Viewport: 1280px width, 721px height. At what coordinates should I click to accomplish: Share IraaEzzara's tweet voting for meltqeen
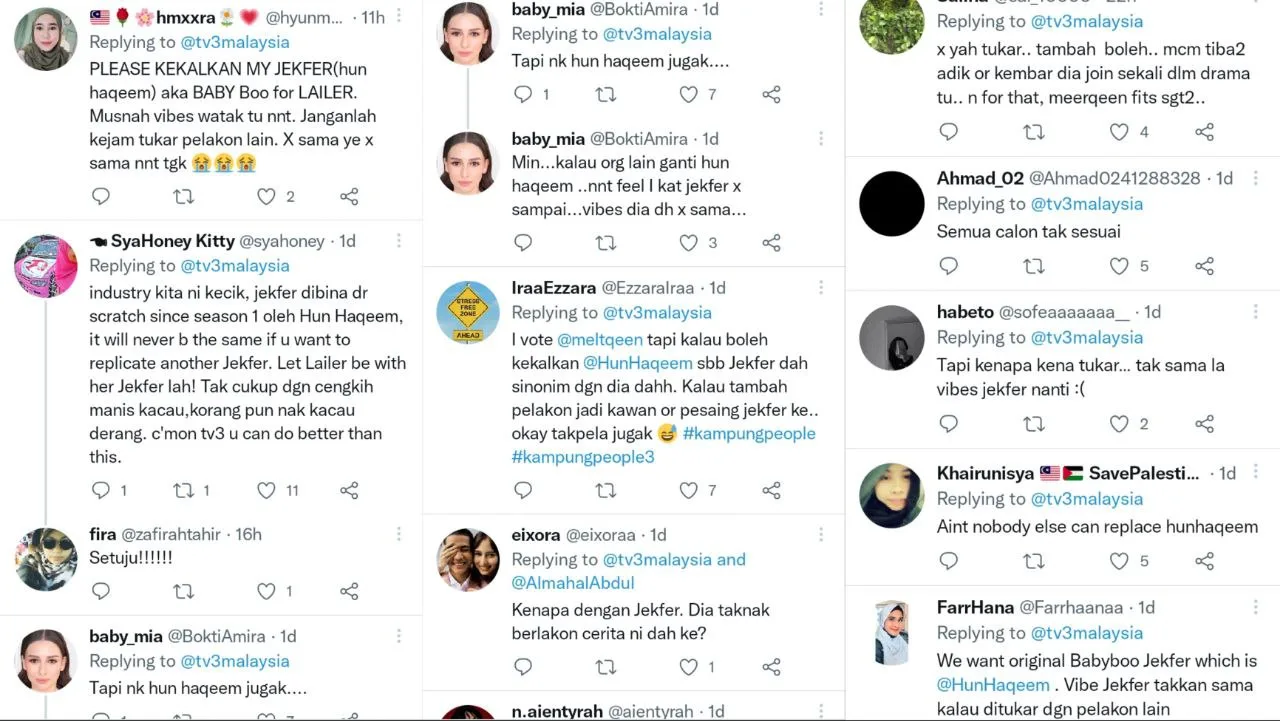point(771,491)
